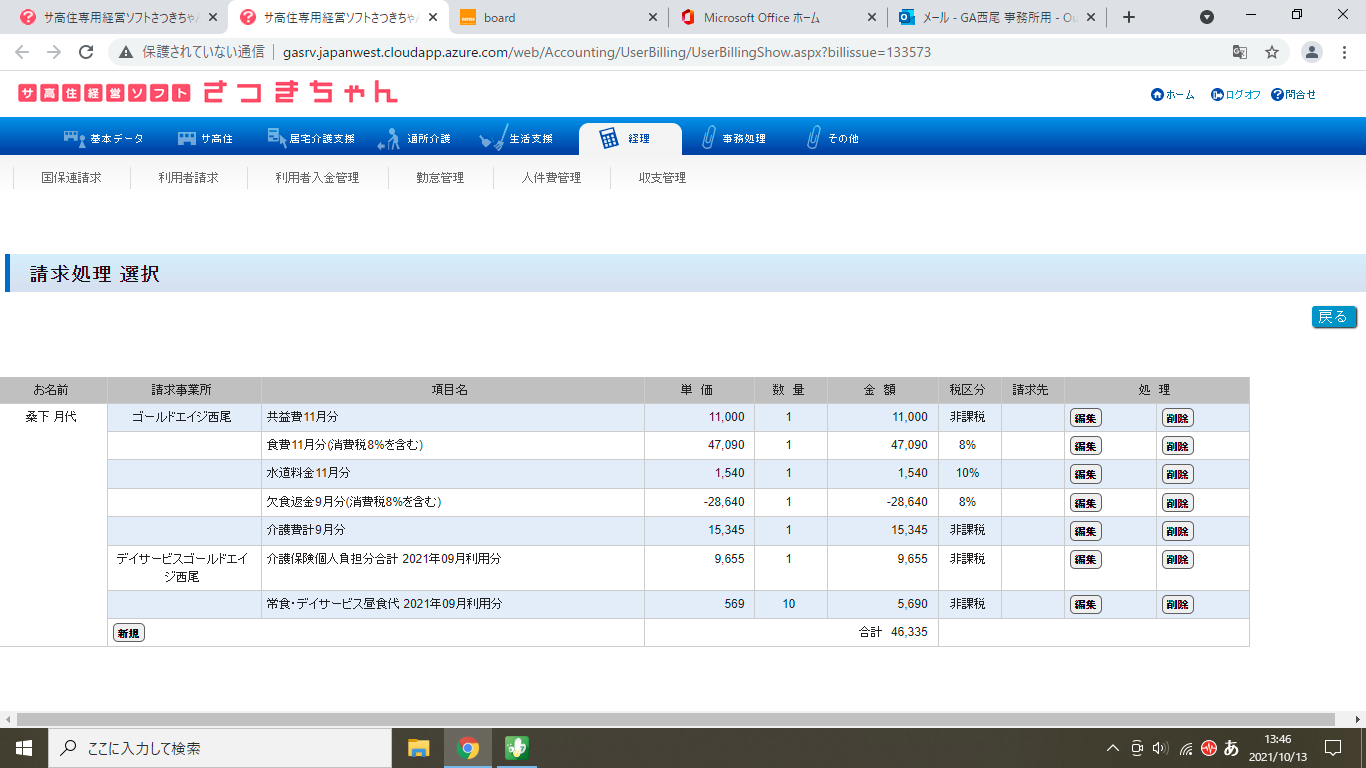Click the 戻る button

pos(1333,317)
